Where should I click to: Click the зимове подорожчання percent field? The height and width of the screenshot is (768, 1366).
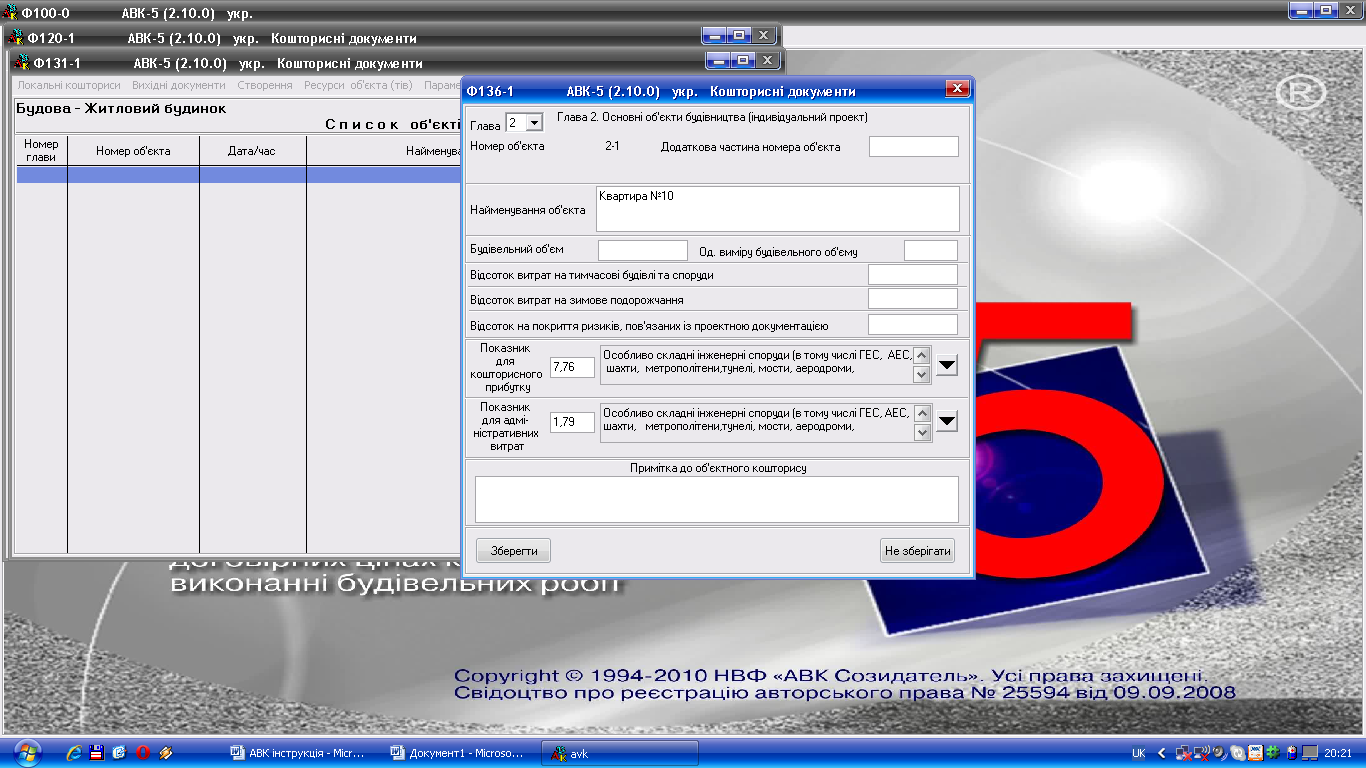click(x=913, y=299)
